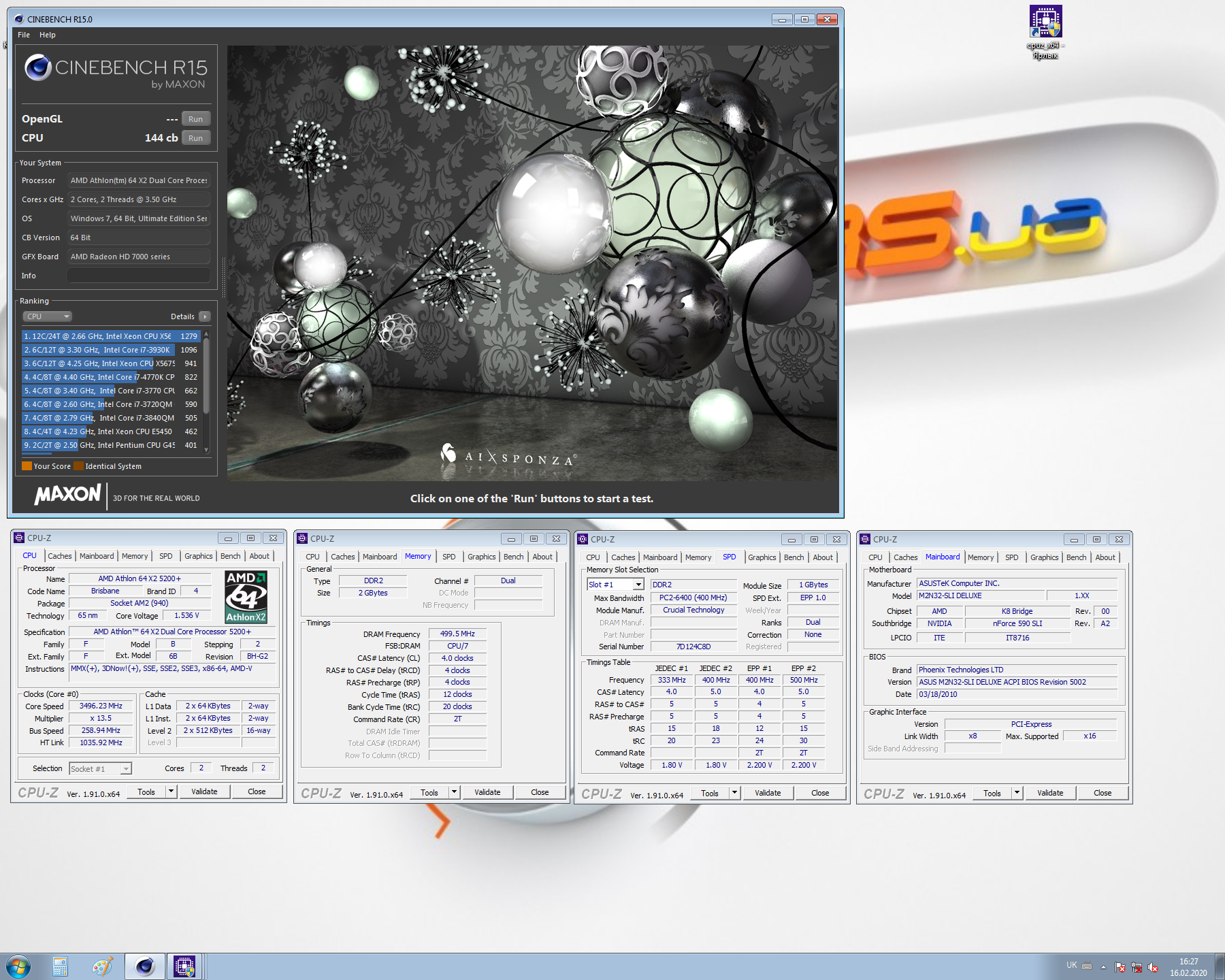This screenshot has width=1225, height=980.
Task: Open Mainboard tab in Memory CPU-Z window
Action: (x=380, y=557)
